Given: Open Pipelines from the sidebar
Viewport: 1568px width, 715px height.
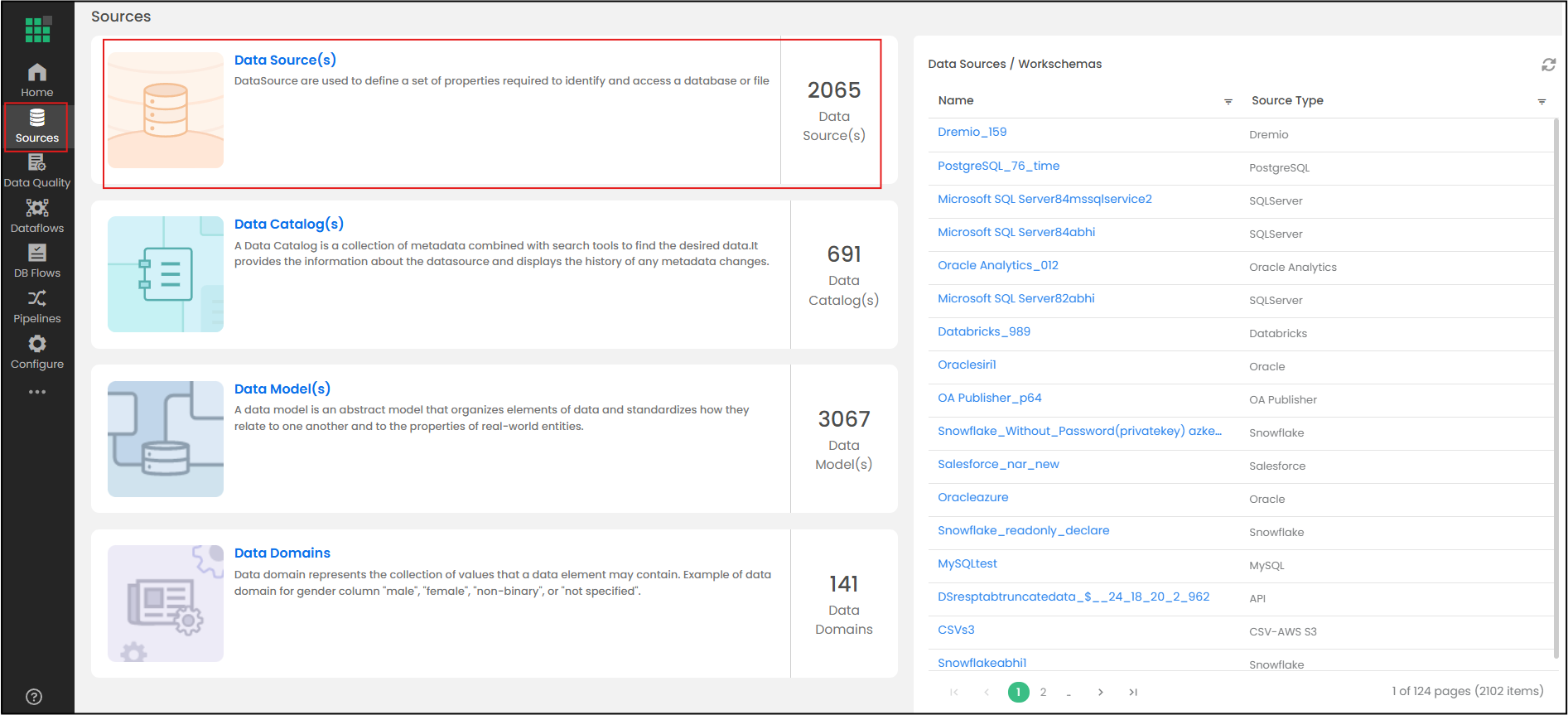Looking at the screenshot, I should [37, 307].
